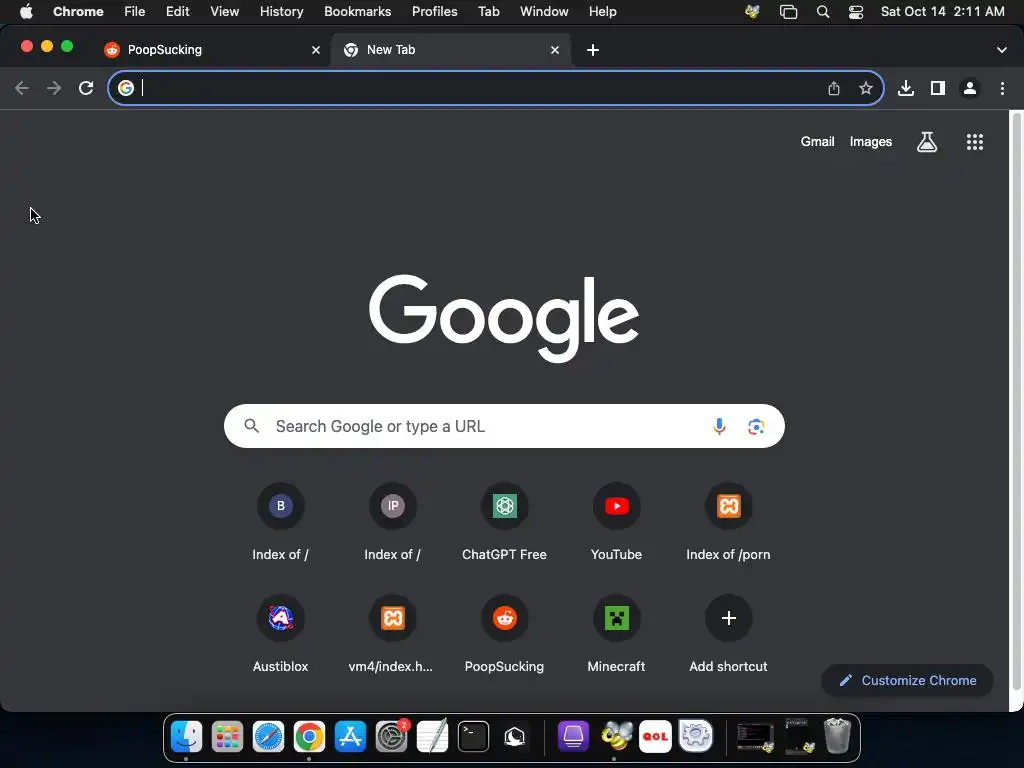The image size is (1024, 768).
Task: Open the File menu
Action: point(135,12)
